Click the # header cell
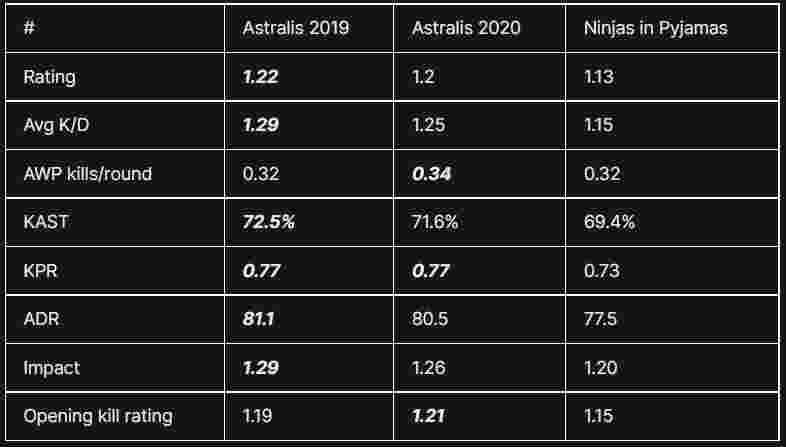 click(x=30, y=28)
